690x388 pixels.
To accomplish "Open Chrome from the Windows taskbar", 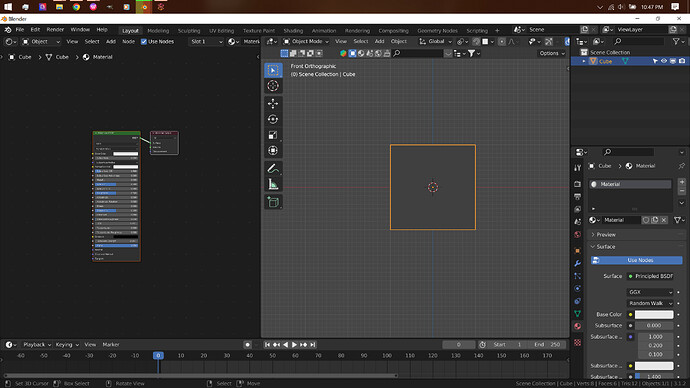I will pos(76,7).
